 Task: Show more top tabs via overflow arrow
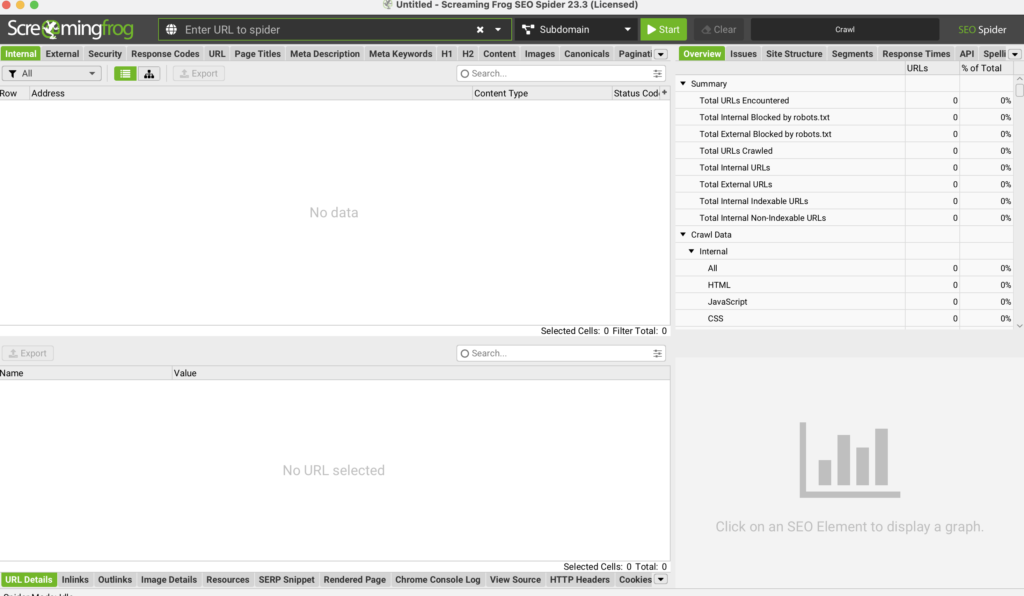tap(661, 54)
